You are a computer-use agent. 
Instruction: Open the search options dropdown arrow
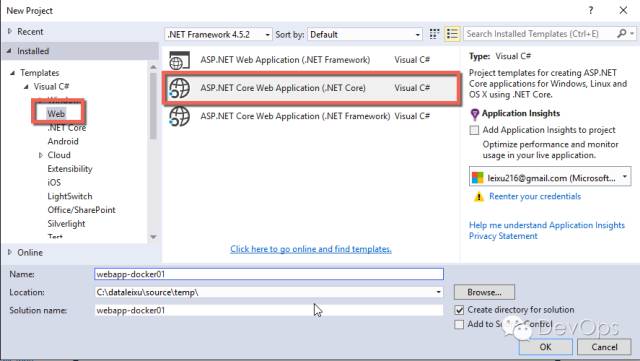[632, 33]
